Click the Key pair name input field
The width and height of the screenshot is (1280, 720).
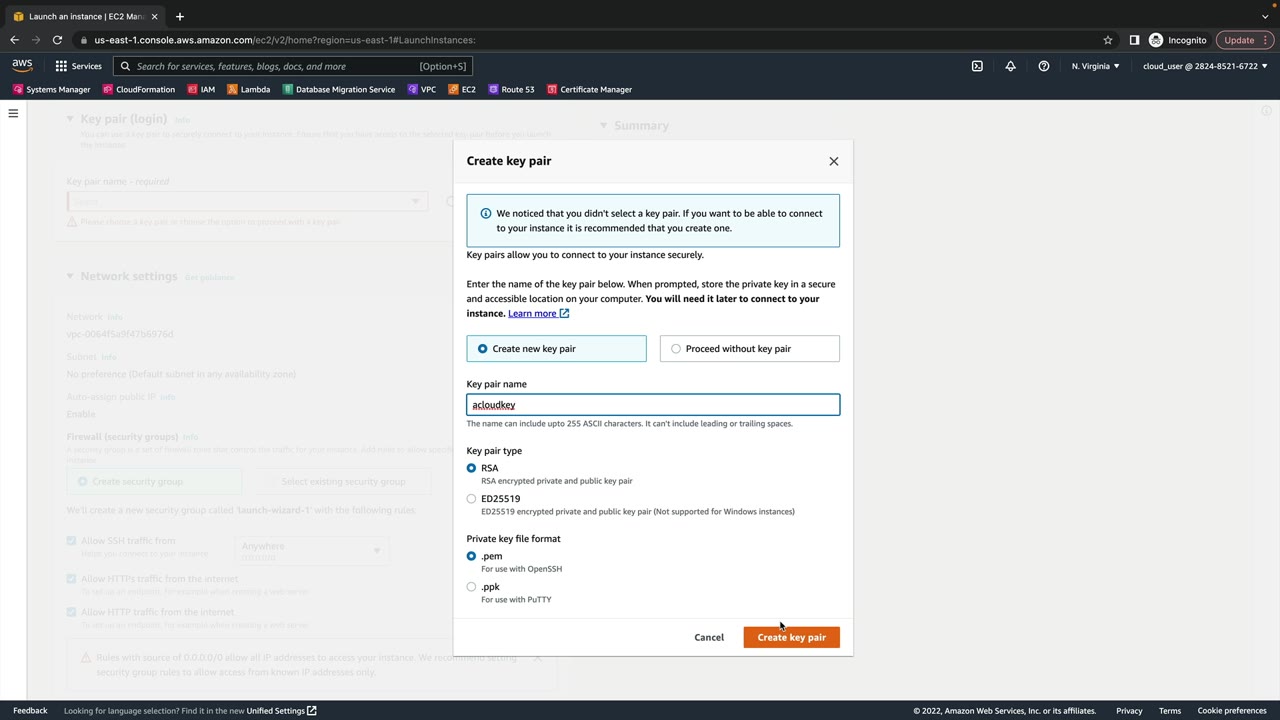point(653,405)
